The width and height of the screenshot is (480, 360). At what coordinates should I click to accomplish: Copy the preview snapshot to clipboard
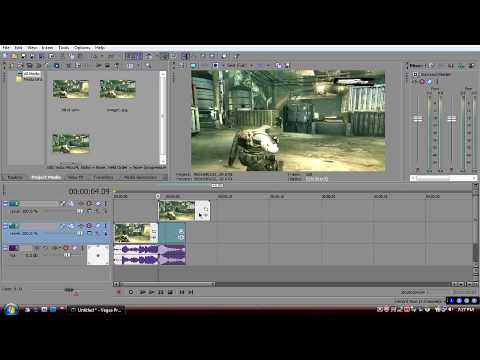click(278, 66)
